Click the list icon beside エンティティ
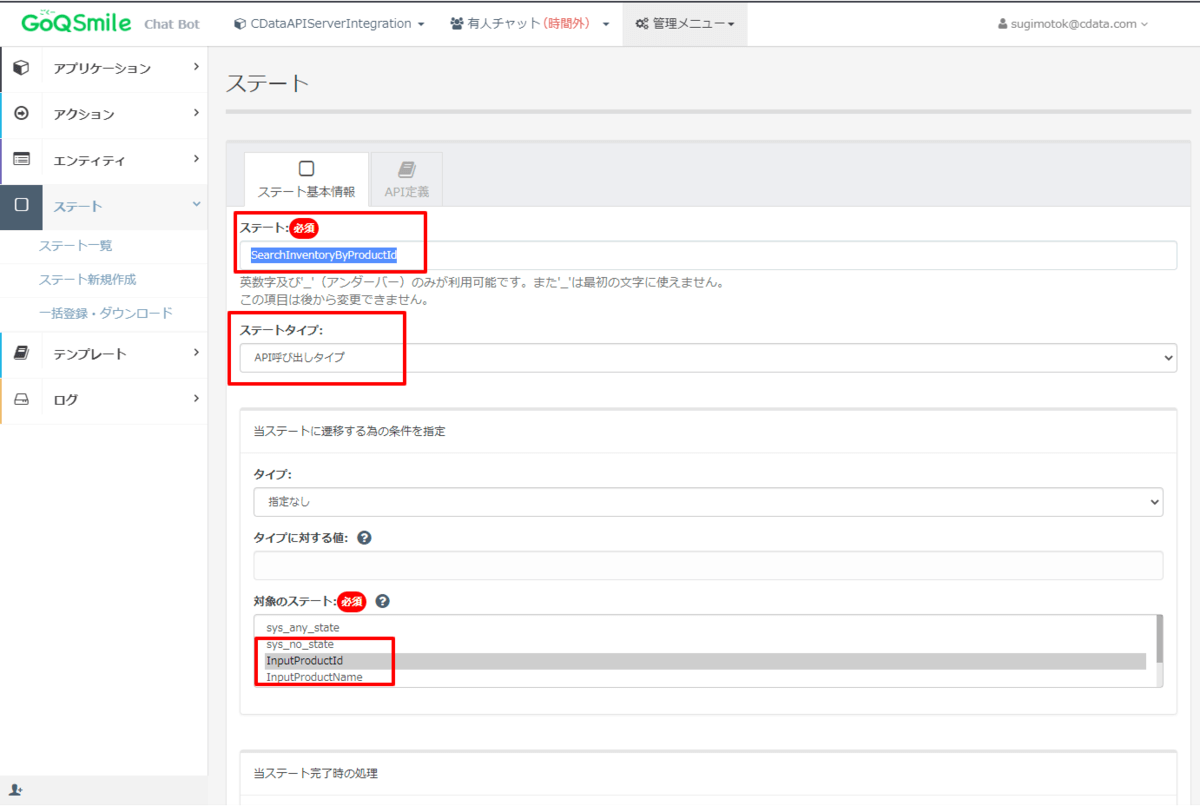 click(x=21, y=160)
